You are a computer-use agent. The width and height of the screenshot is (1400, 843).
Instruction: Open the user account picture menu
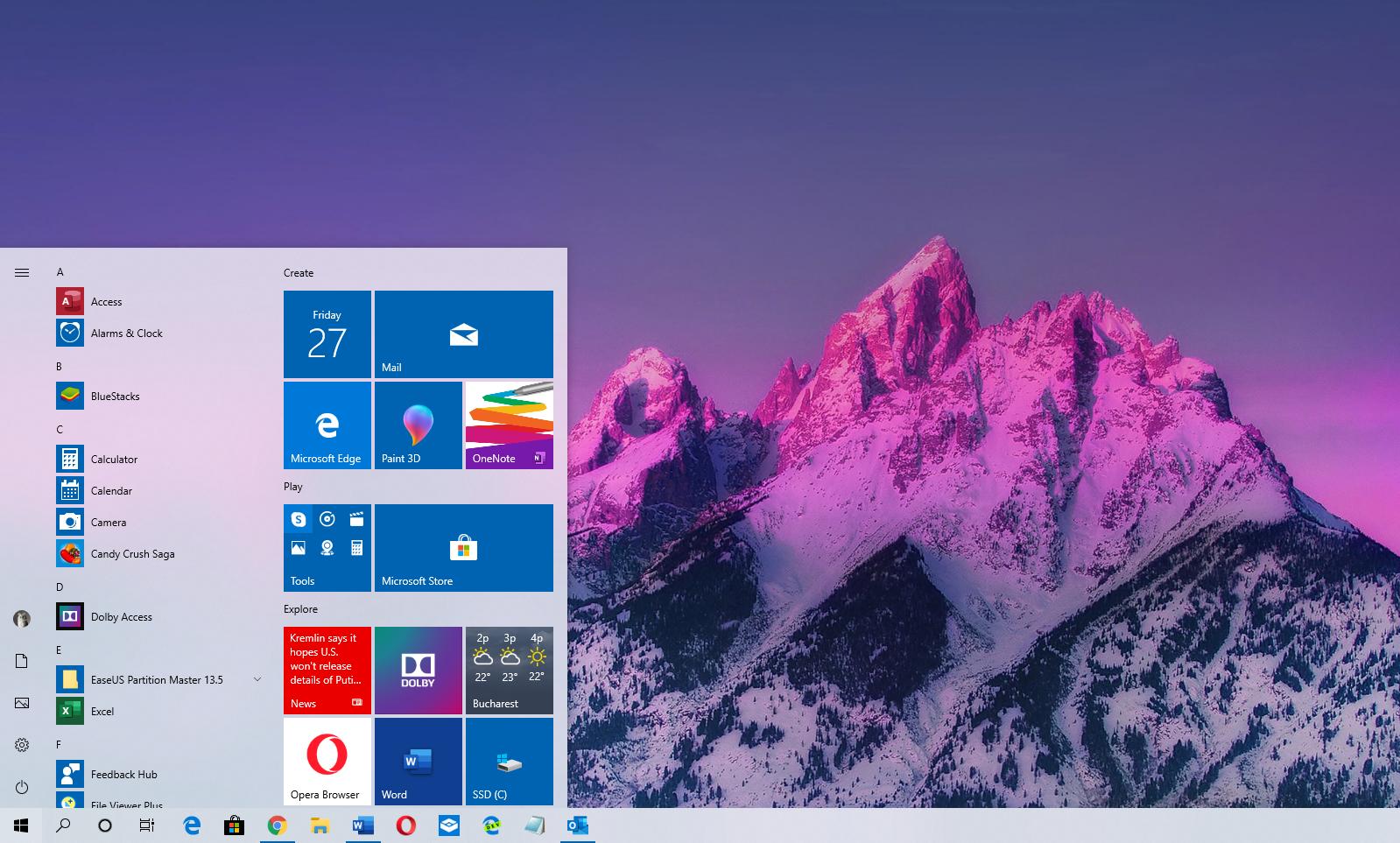click(x=22, y=619)
